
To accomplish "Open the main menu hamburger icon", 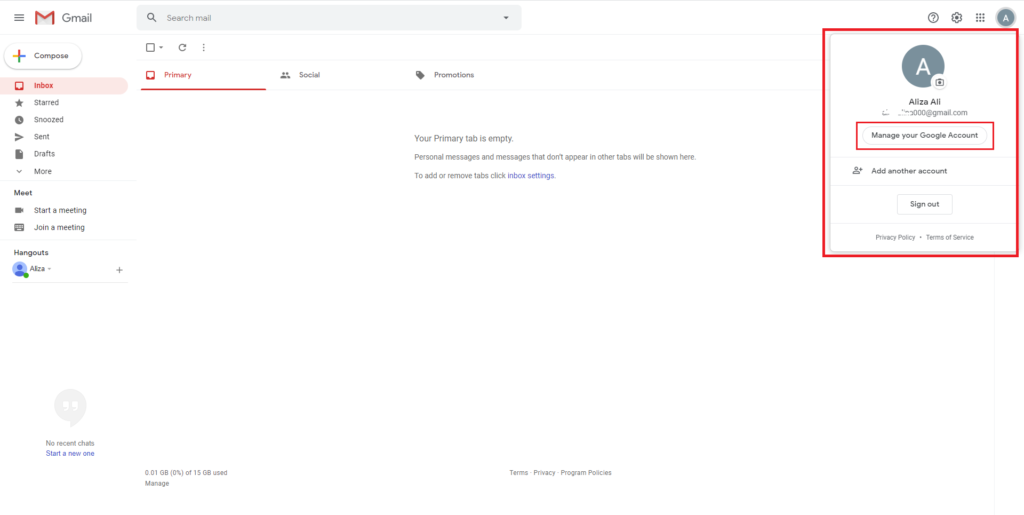I will (19, 18).
